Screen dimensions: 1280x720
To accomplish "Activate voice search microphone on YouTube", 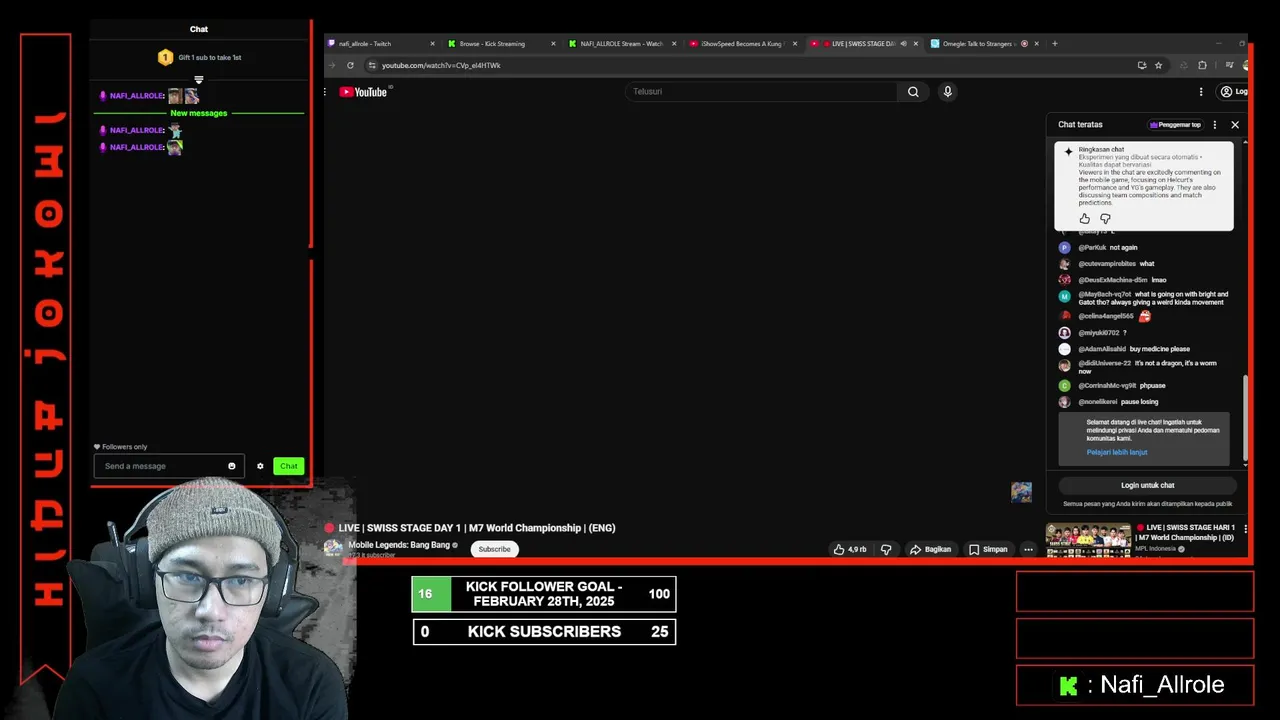I will 948,92.
